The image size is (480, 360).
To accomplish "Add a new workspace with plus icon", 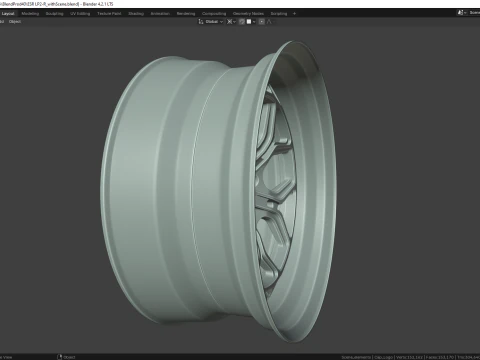I will click(294, 14).
